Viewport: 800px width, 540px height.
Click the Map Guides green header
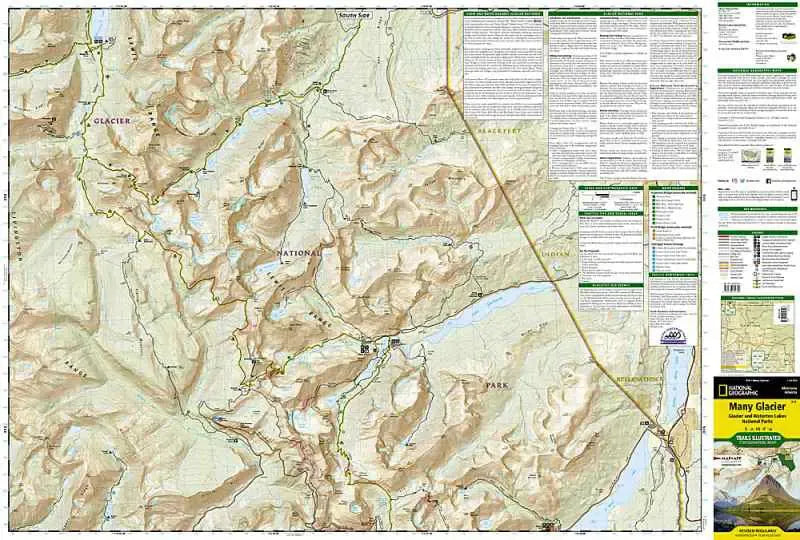[x=673, y=188]
